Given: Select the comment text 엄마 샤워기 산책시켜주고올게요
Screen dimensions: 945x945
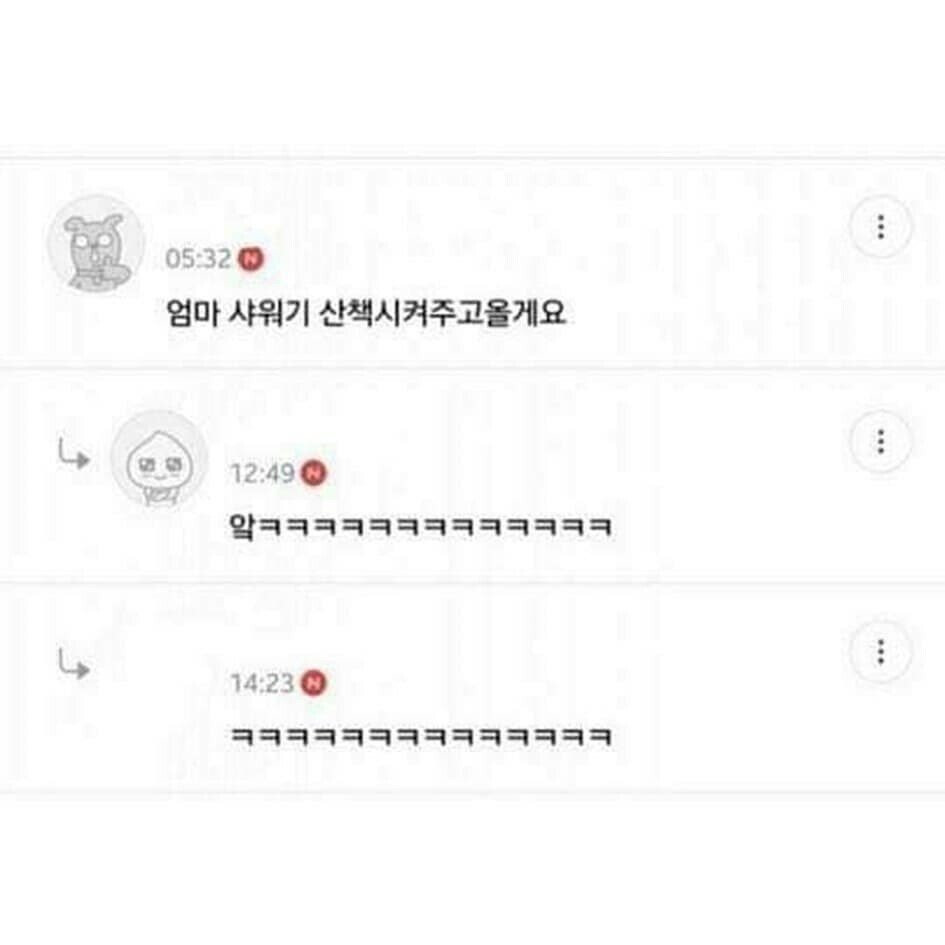Looking at the screenshot, I should click(x=366, y=313).
